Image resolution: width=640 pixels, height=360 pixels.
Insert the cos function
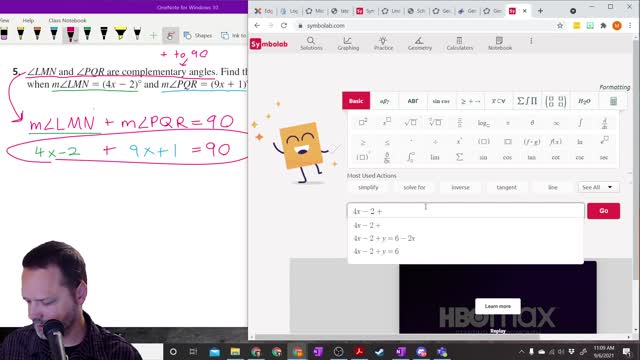(x=507, y=157)
